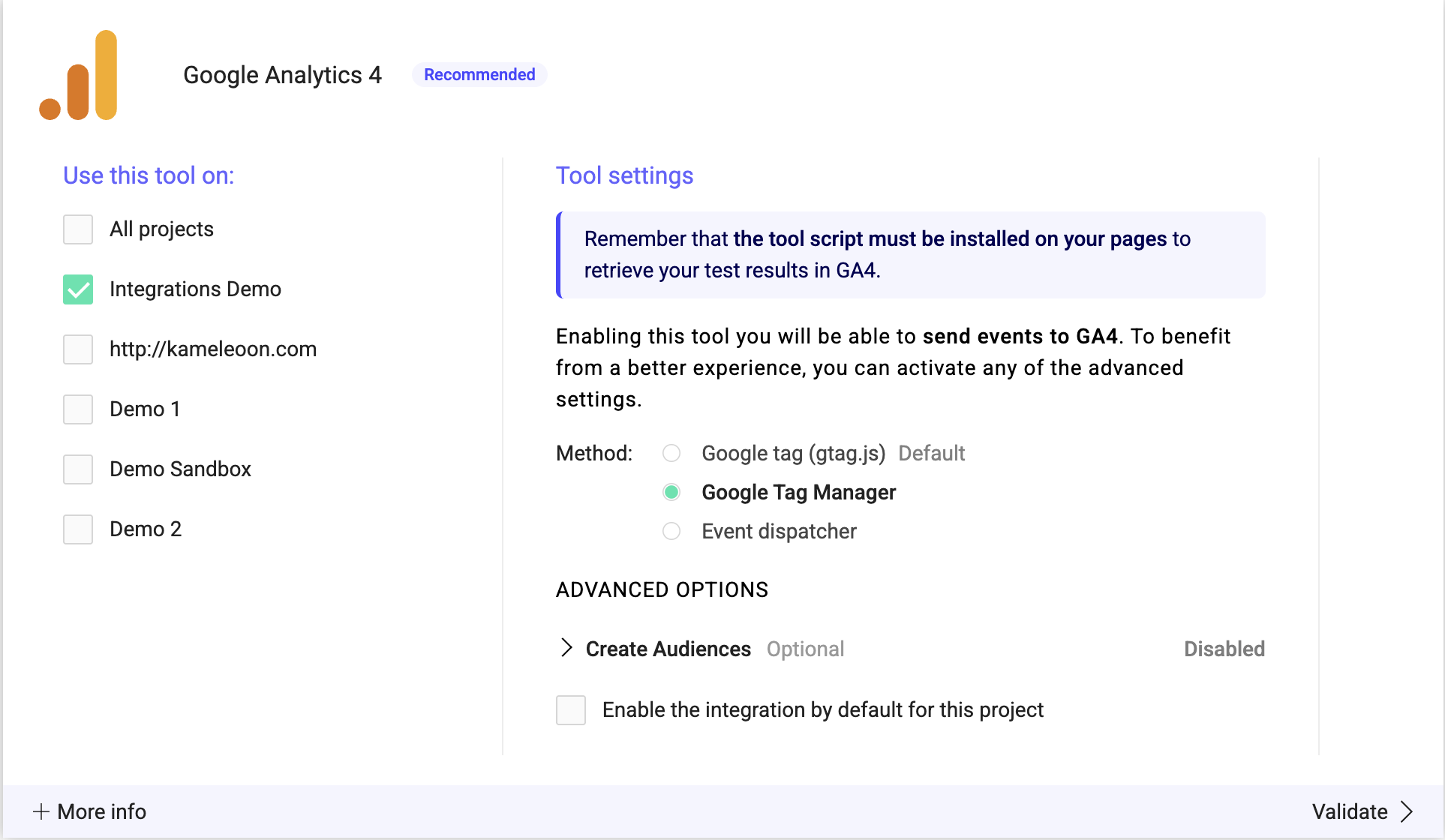
Task: Click the plus icon beside More info
Action: tap(41, 811)
